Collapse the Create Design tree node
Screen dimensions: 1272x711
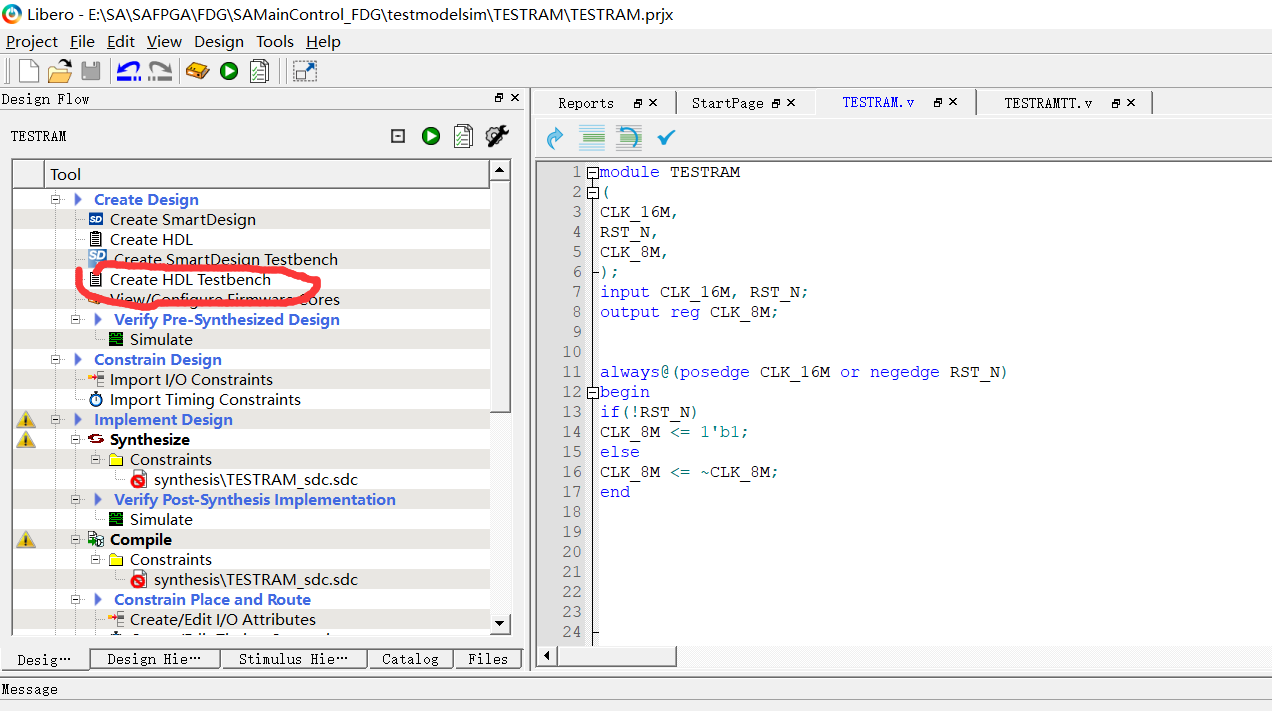(56, 199)
